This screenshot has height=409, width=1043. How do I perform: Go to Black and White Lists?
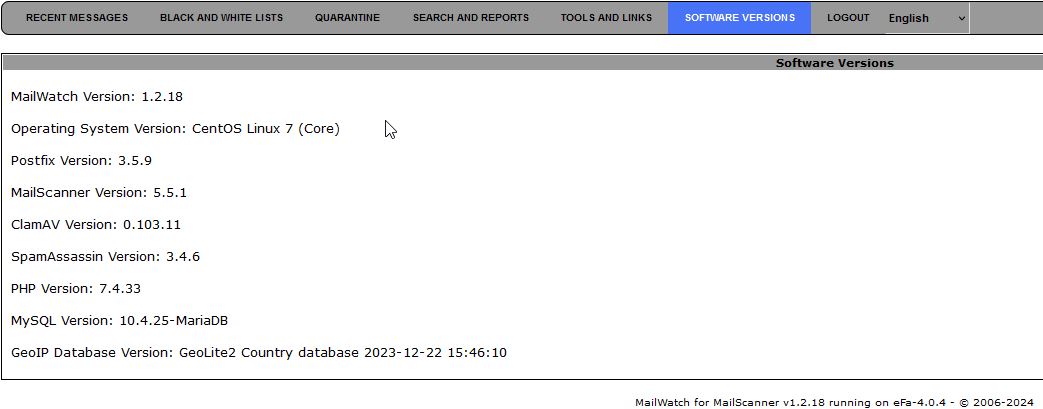coord(222,18)
